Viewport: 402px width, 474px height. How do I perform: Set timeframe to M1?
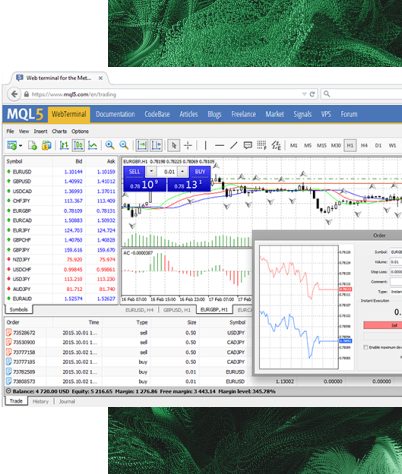(293, 146)
